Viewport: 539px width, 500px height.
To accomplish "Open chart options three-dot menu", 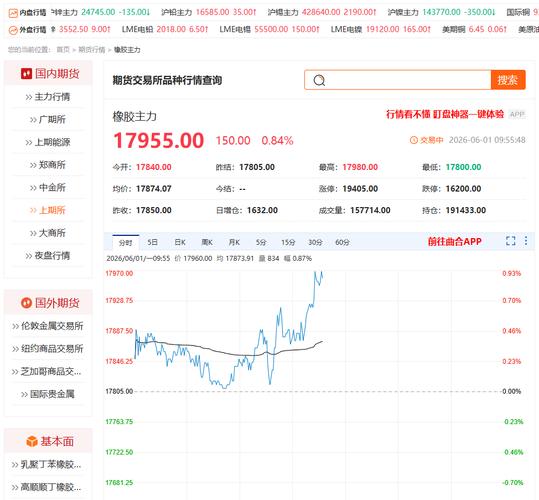I will [x=526, y=241].
